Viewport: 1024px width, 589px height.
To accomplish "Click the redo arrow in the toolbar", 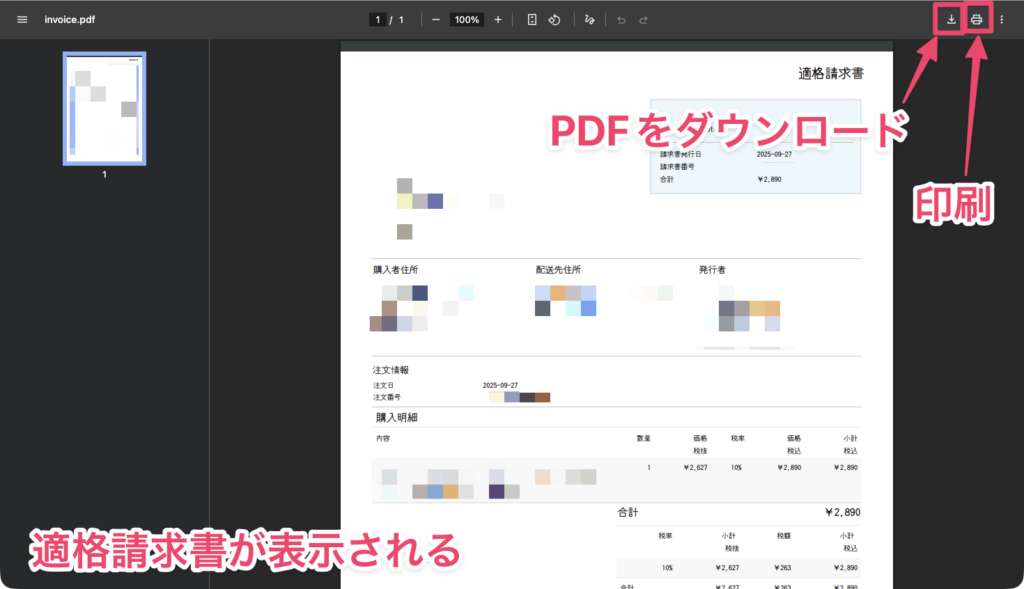I will click(x=643, y=20).
